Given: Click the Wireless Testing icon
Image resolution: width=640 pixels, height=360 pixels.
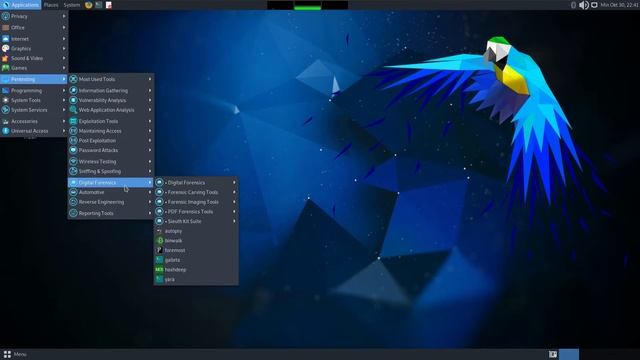Looking at the screenshot, I should point(73,162).
